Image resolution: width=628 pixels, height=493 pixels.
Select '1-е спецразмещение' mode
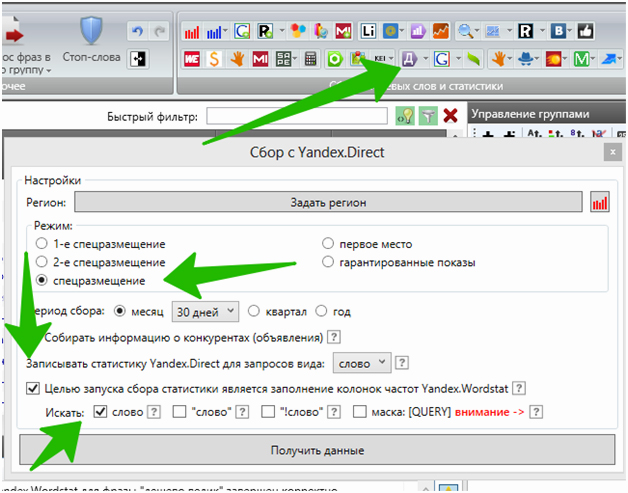coord(42,243)
